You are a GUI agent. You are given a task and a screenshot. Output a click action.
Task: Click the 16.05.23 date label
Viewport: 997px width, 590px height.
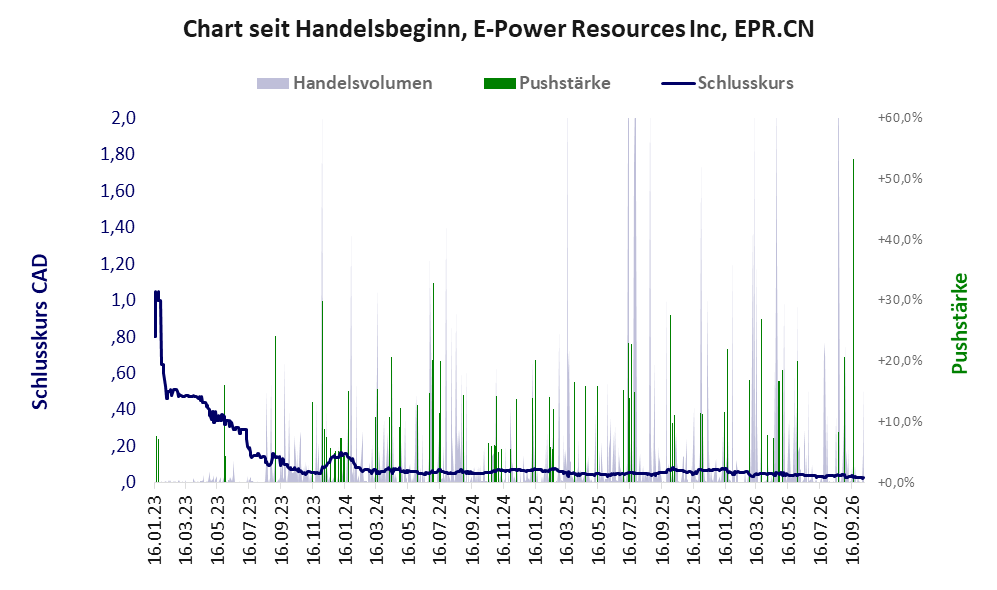click(x=218, y=529)
